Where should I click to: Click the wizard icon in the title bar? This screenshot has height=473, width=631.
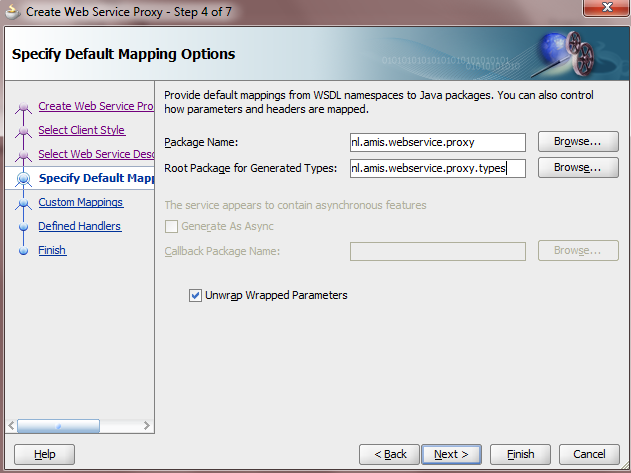[x=13, y=12]
